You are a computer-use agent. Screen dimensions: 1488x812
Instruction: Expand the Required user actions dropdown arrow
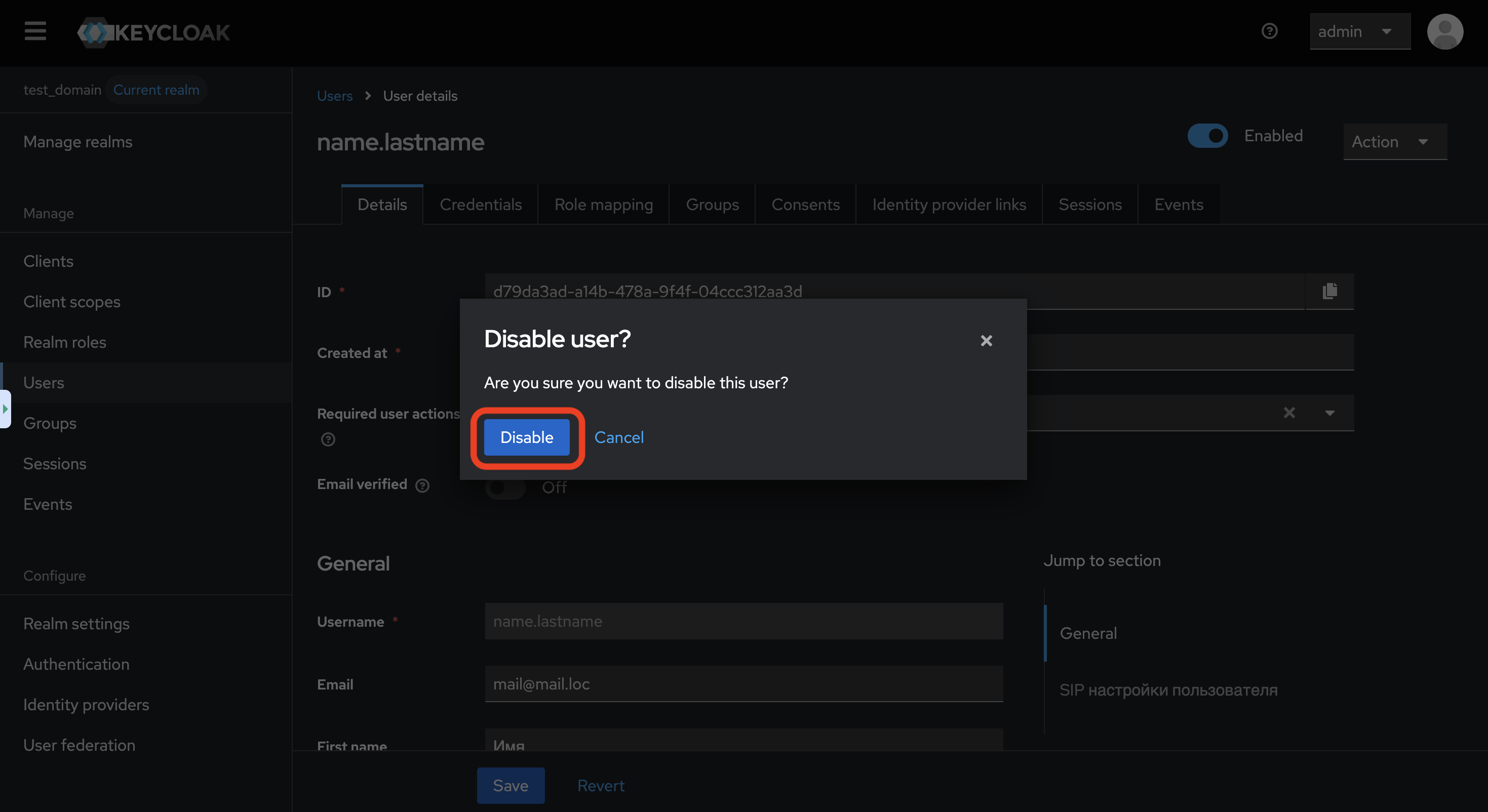coord(1329,413)
